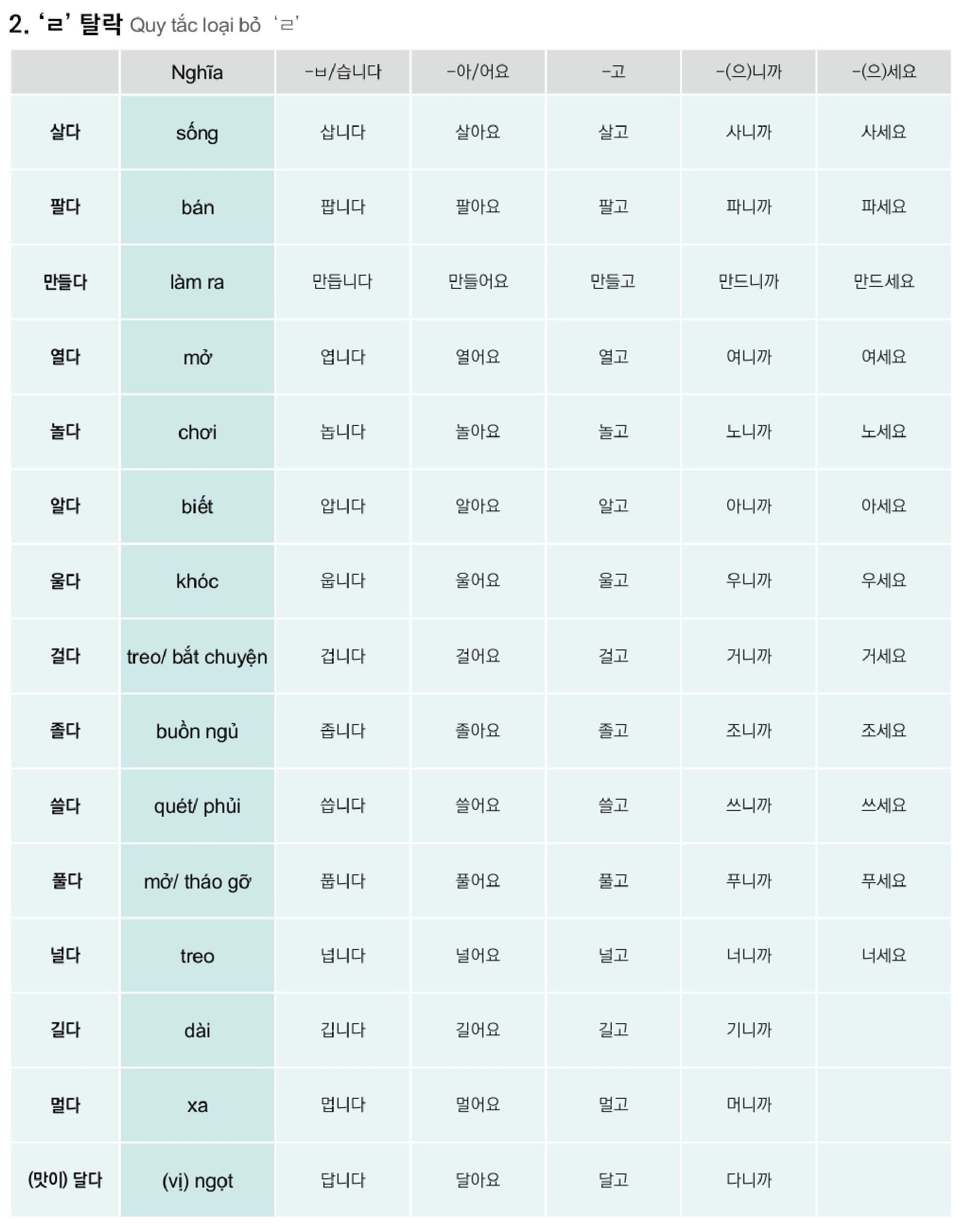
Task: Click the 'mở/ tháo gỡ' meaning cell
Action: 197,881
